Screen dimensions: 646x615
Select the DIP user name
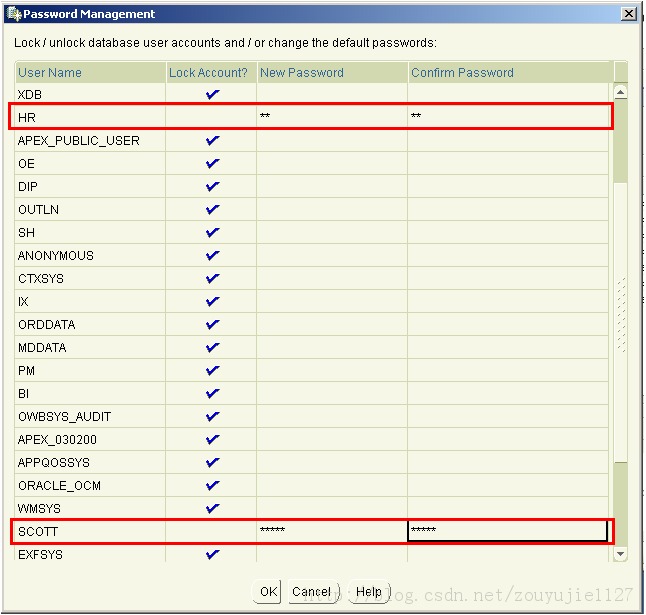28,187
